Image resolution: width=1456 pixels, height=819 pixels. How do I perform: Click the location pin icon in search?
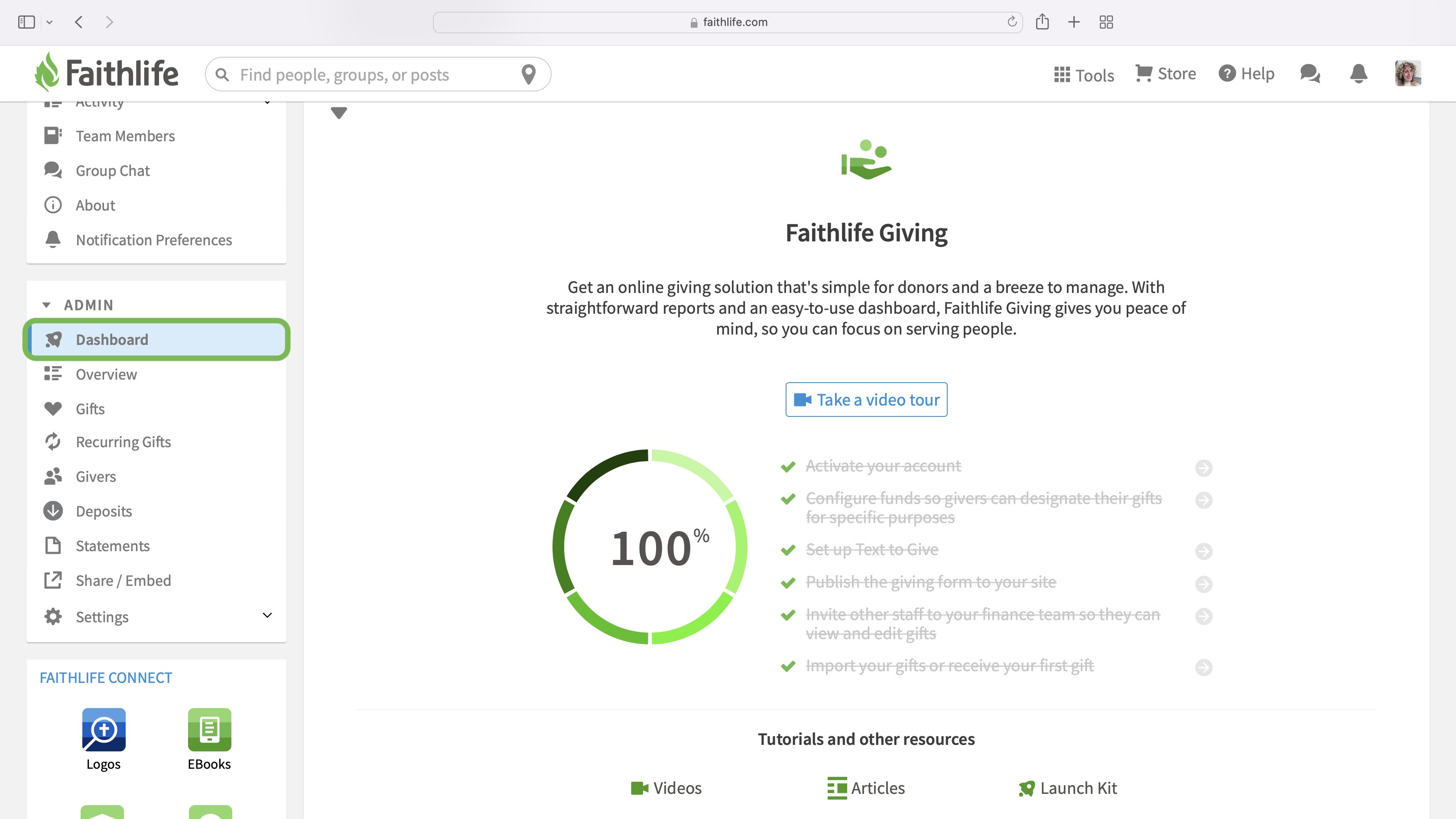coord(529,74)
